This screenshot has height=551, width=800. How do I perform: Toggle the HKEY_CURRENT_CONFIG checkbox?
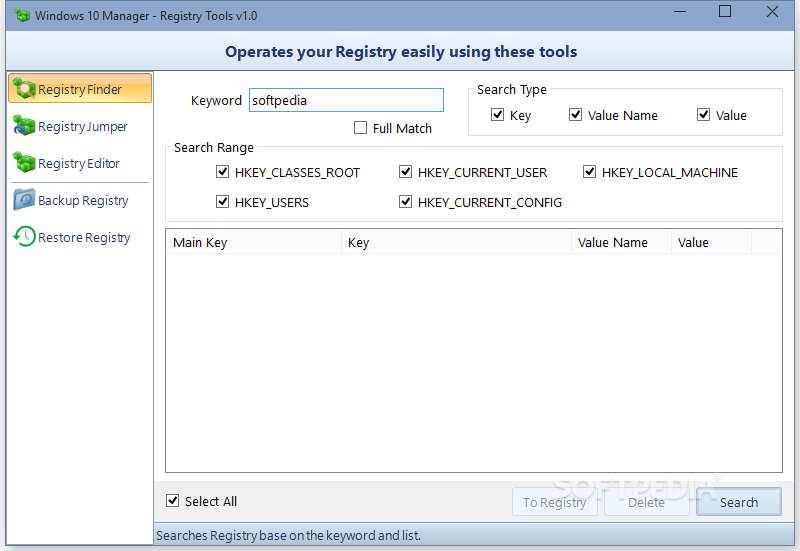[x=406, y=202]
